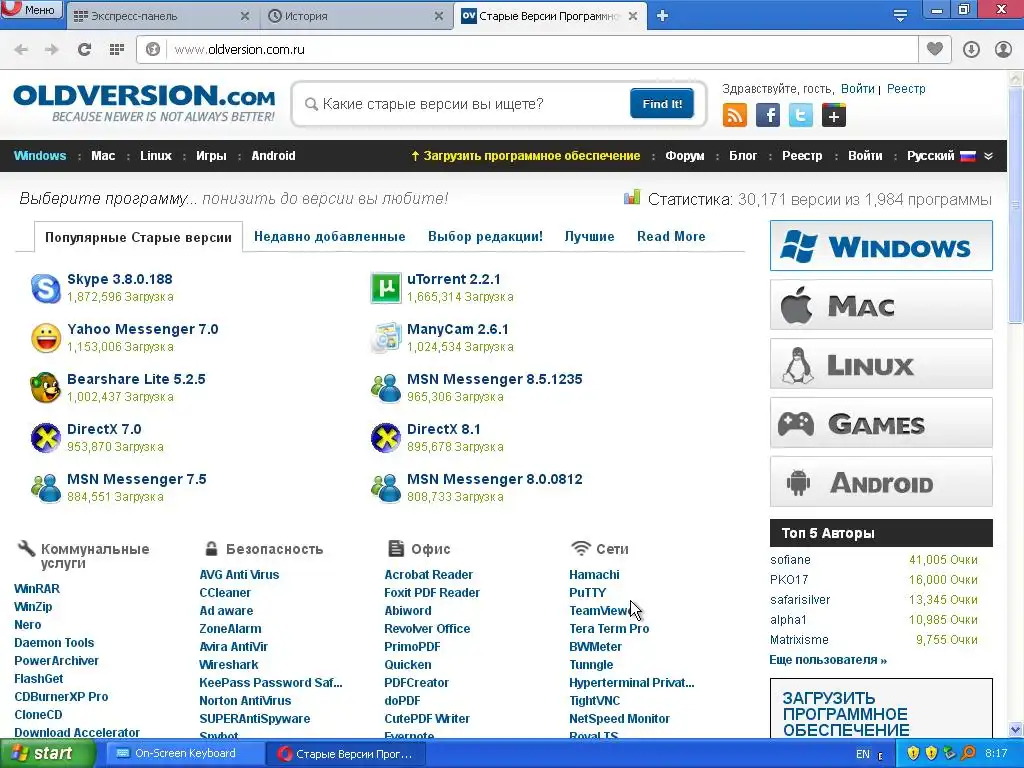The width and height of the screenshot is (1024, 768).
Task: Open the Еще пользователя link
Action: 828,660
